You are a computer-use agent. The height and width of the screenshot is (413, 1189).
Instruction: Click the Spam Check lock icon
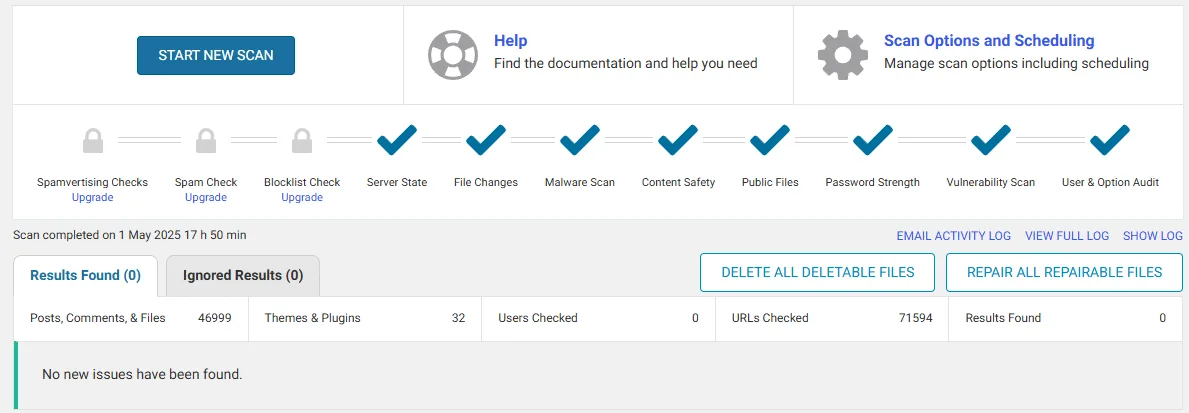tap(205, 140)
